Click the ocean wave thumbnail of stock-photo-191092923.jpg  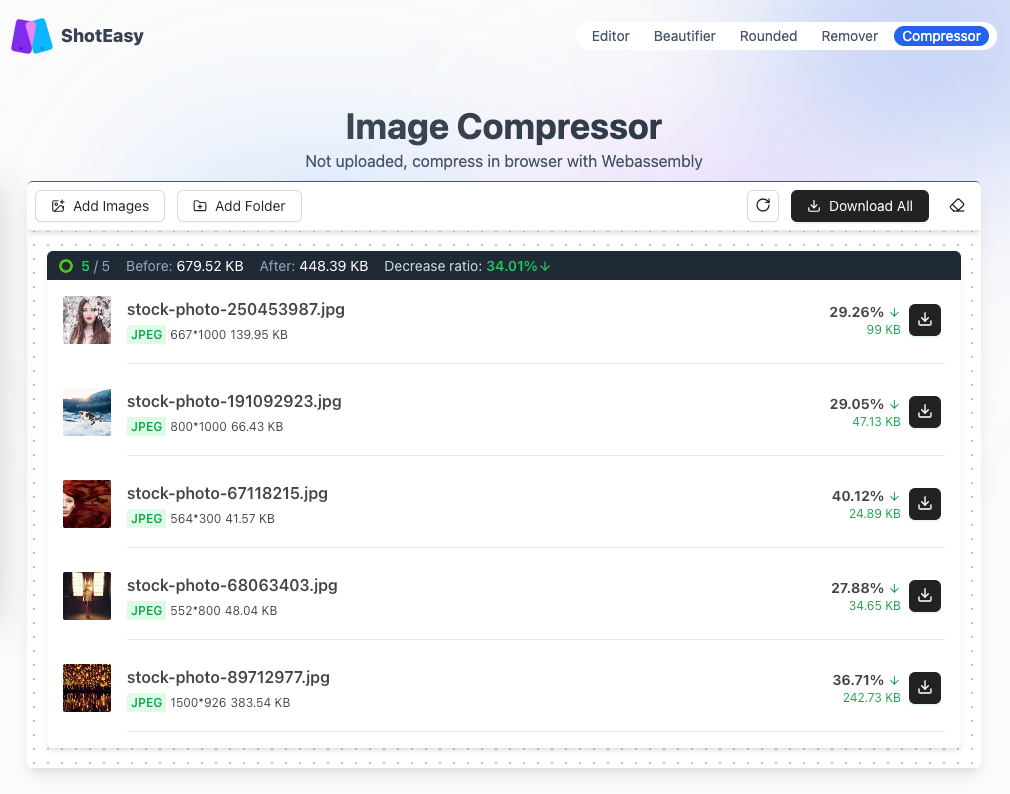(87, 412)
